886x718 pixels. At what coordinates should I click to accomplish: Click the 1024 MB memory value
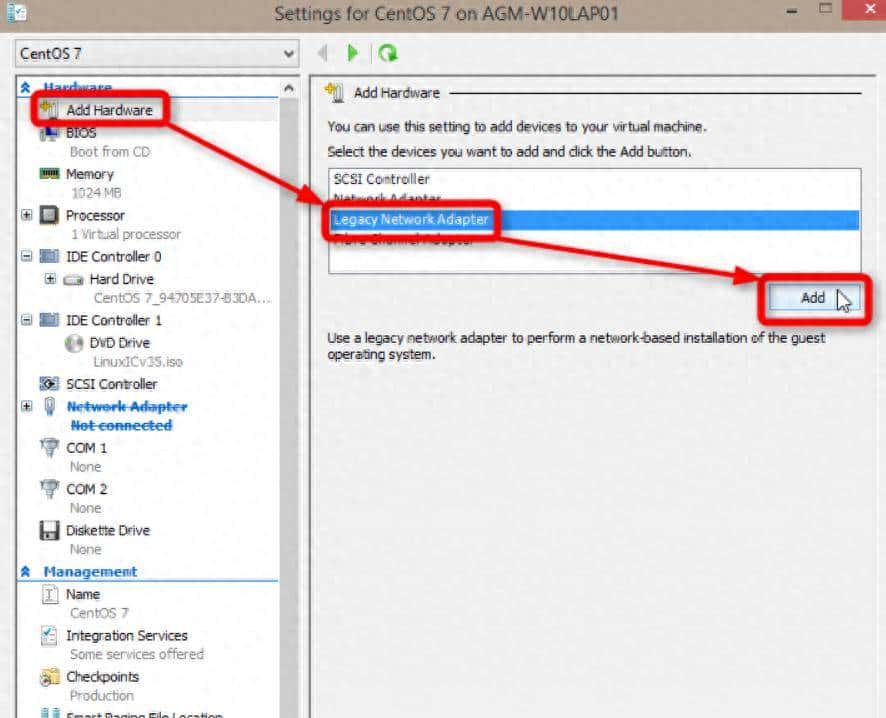tap(96, 193)
